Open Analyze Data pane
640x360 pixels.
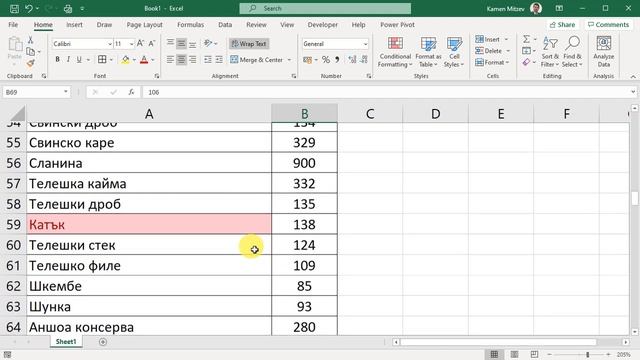pos(604,51)
